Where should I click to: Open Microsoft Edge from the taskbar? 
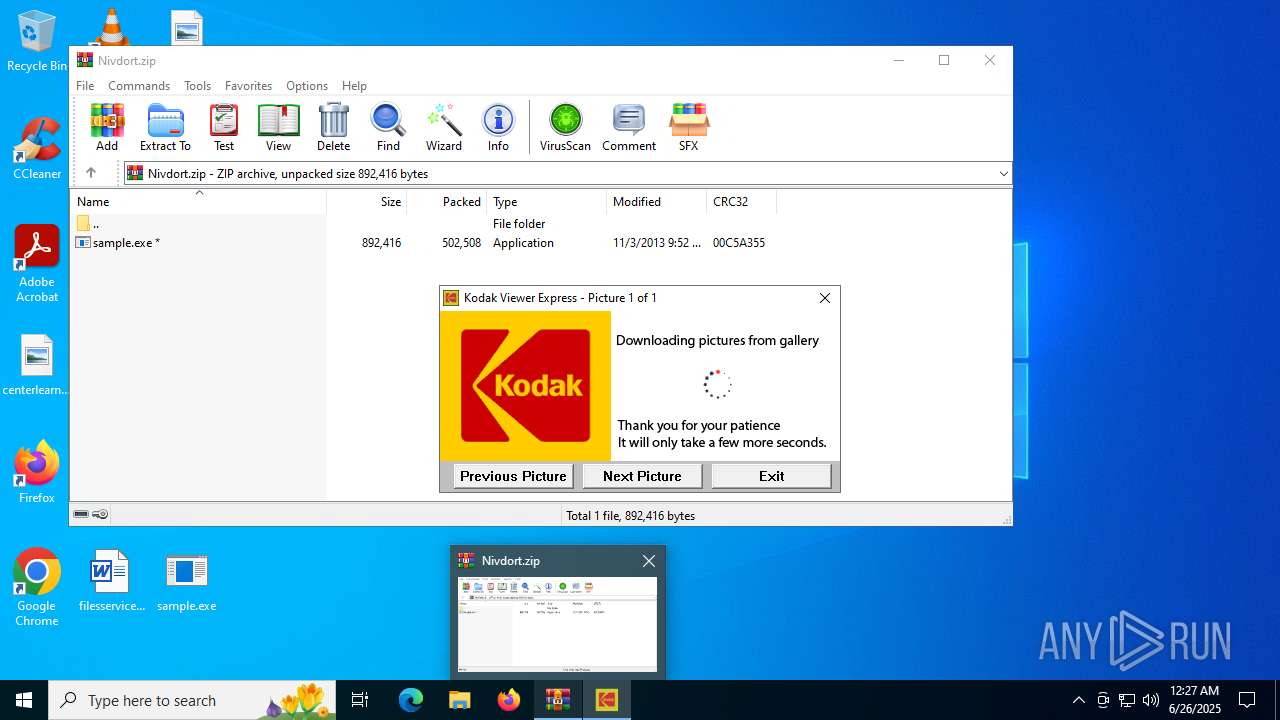click(x=411, y=700)
